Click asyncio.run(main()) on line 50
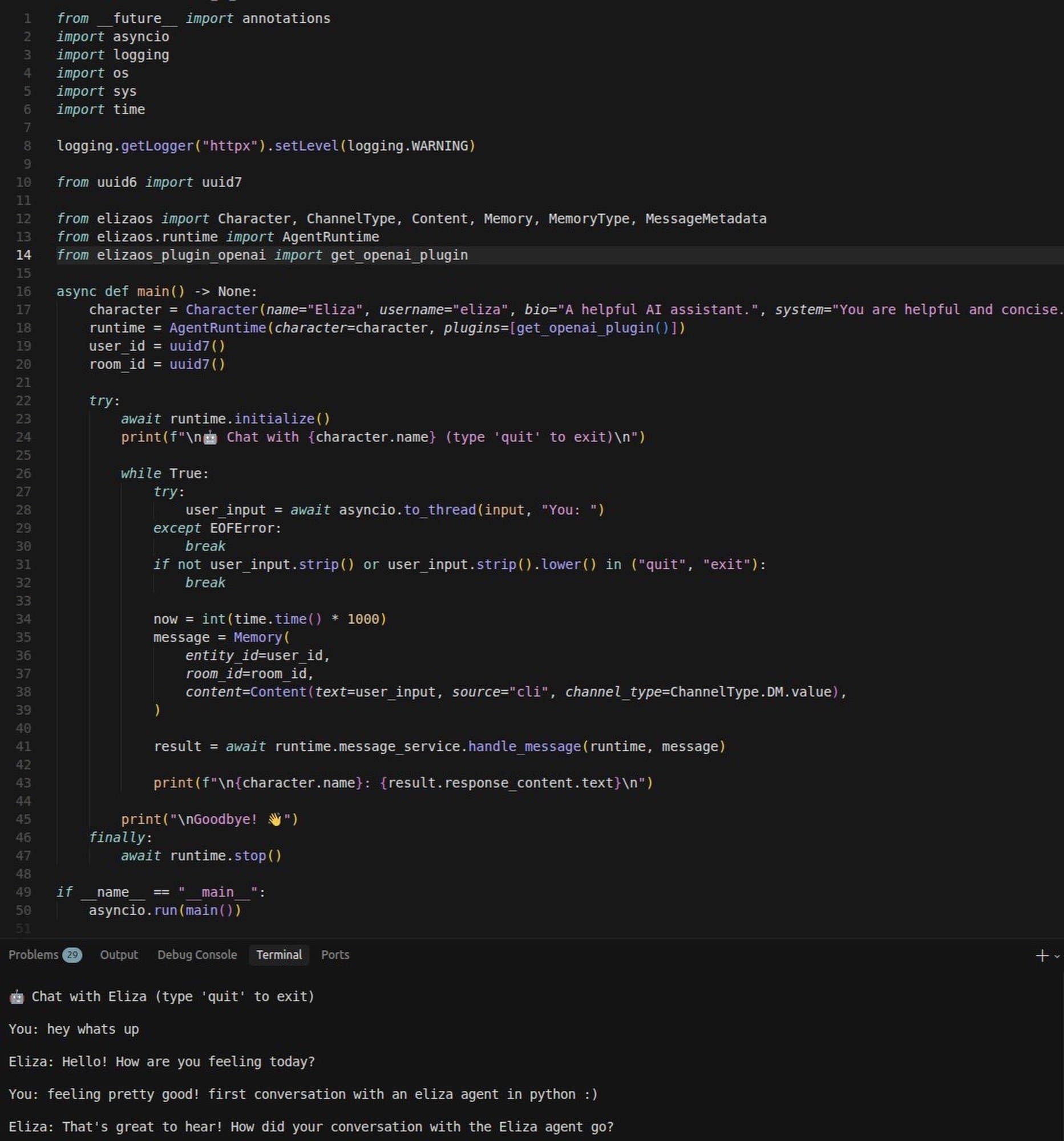Screen dimensions: 1064x1141 (165, 911)
